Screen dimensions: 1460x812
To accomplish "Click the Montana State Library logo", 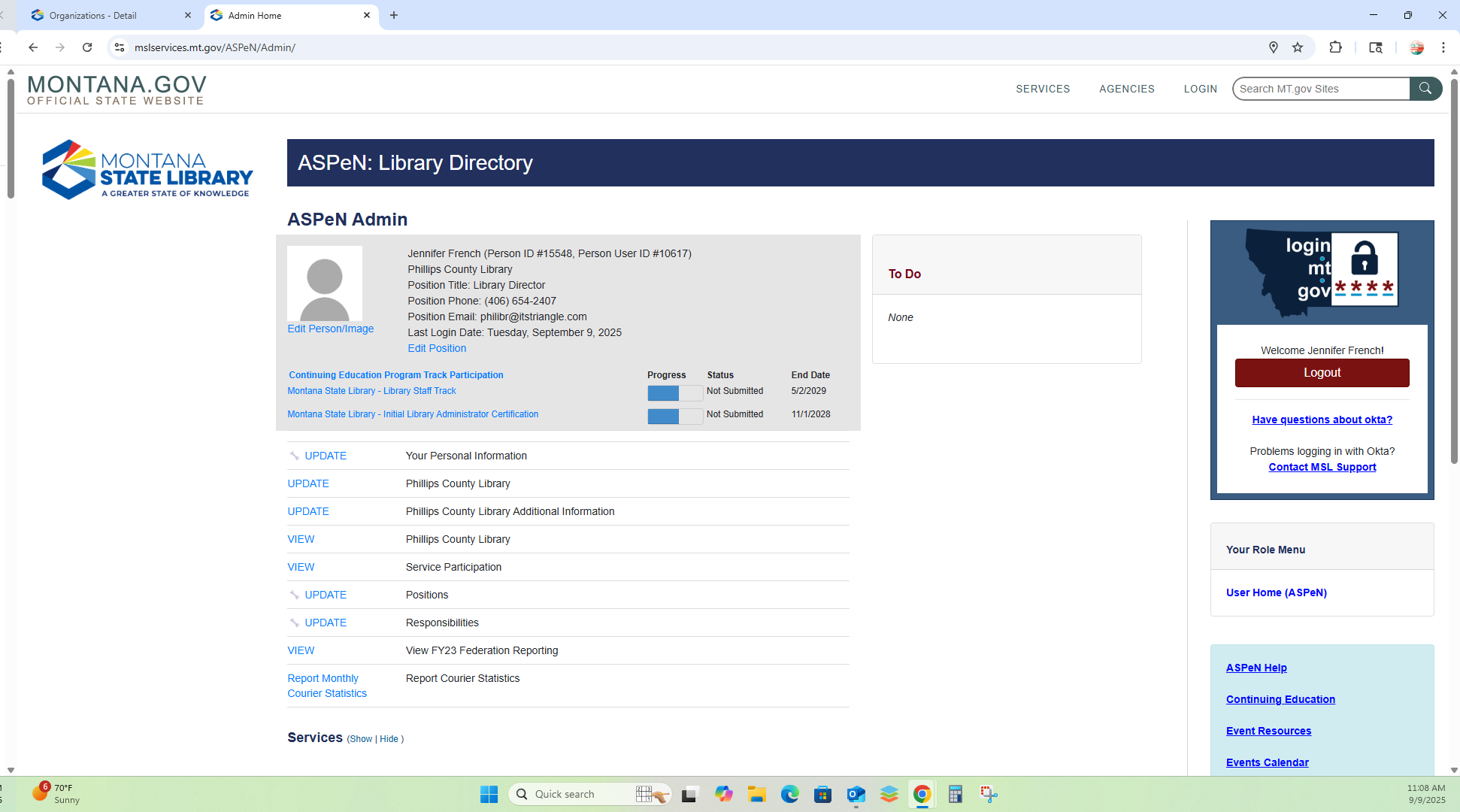I will click(147, 170).
